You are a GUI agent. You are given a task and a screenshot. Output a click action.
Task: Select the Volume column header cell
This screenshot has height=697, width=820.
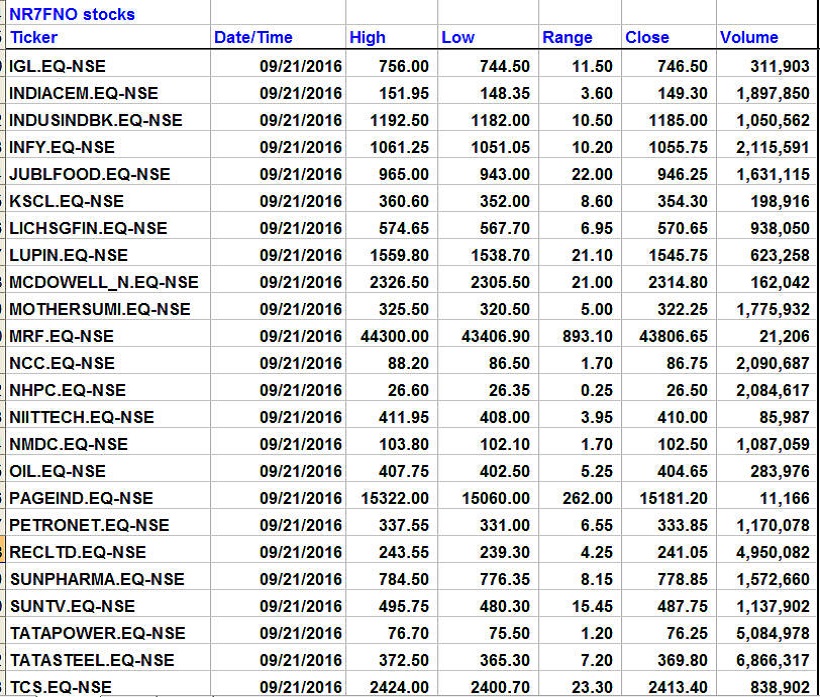748,38
